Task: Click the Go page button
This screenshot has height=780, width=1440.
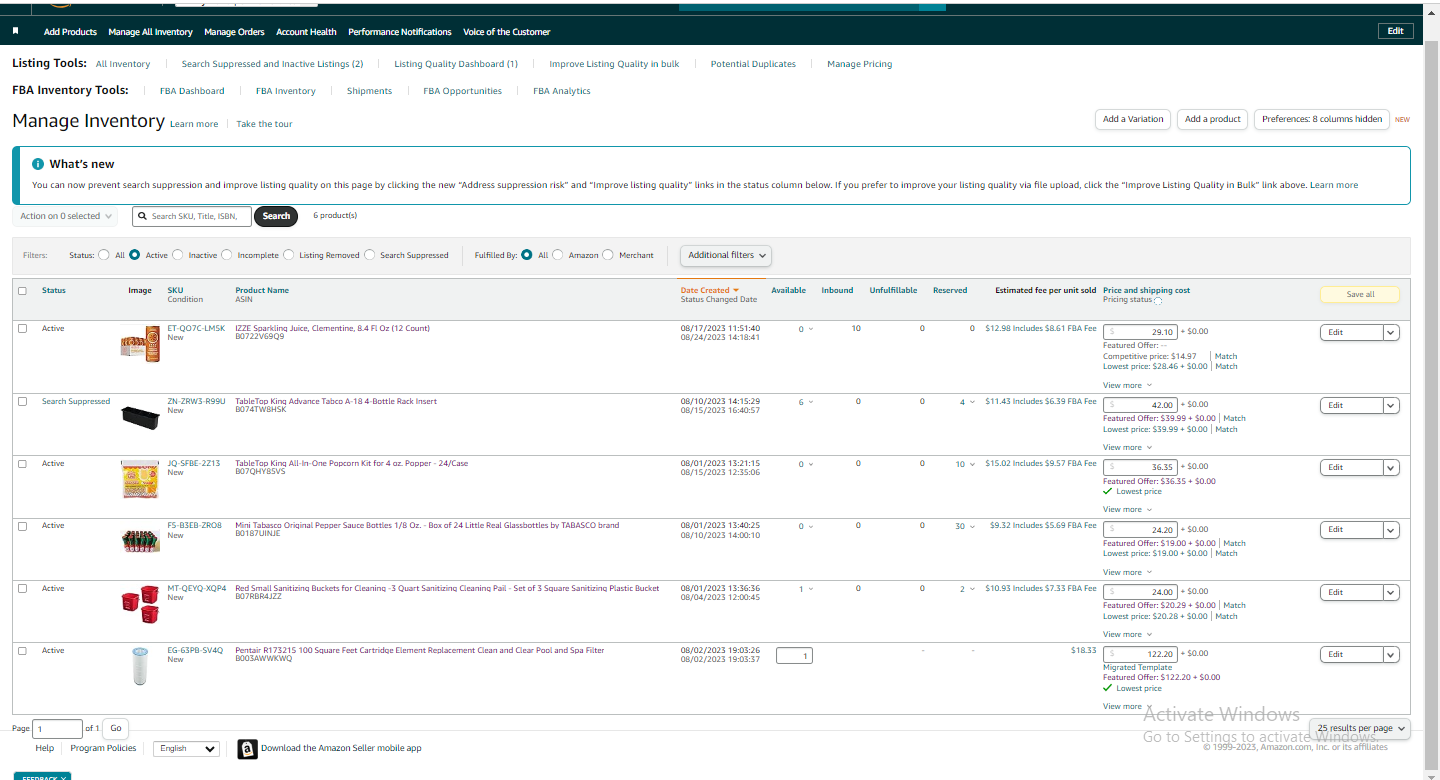Action: click(116, 729)
